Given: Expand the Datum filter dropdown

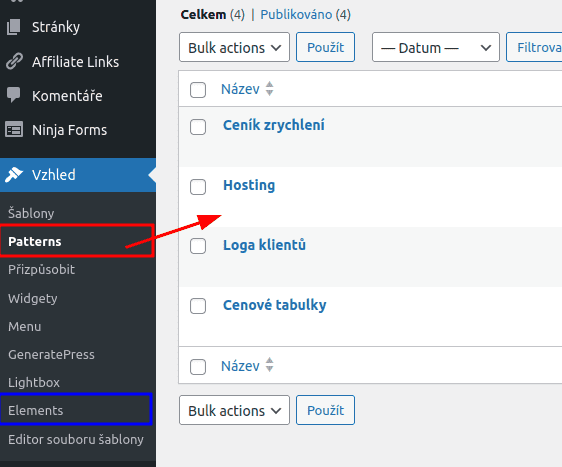Looking at the screenshot, I should tap(435, 47).
